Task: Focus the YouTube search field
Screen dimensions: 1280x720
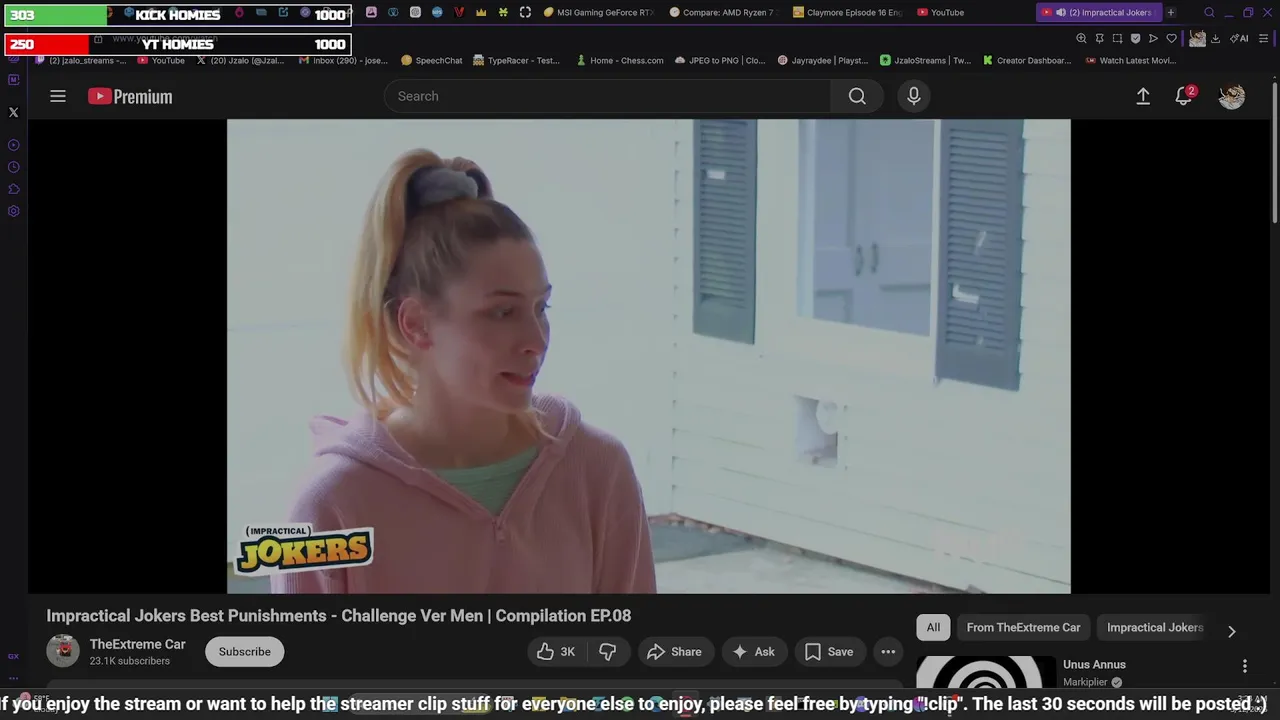Action: point(607,96)
